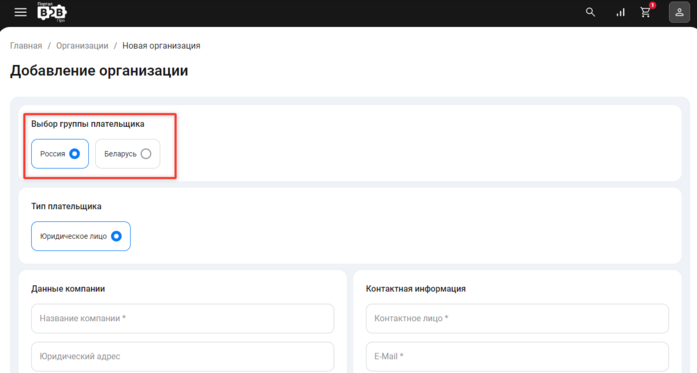Open the shopping cart

point(646,12)
